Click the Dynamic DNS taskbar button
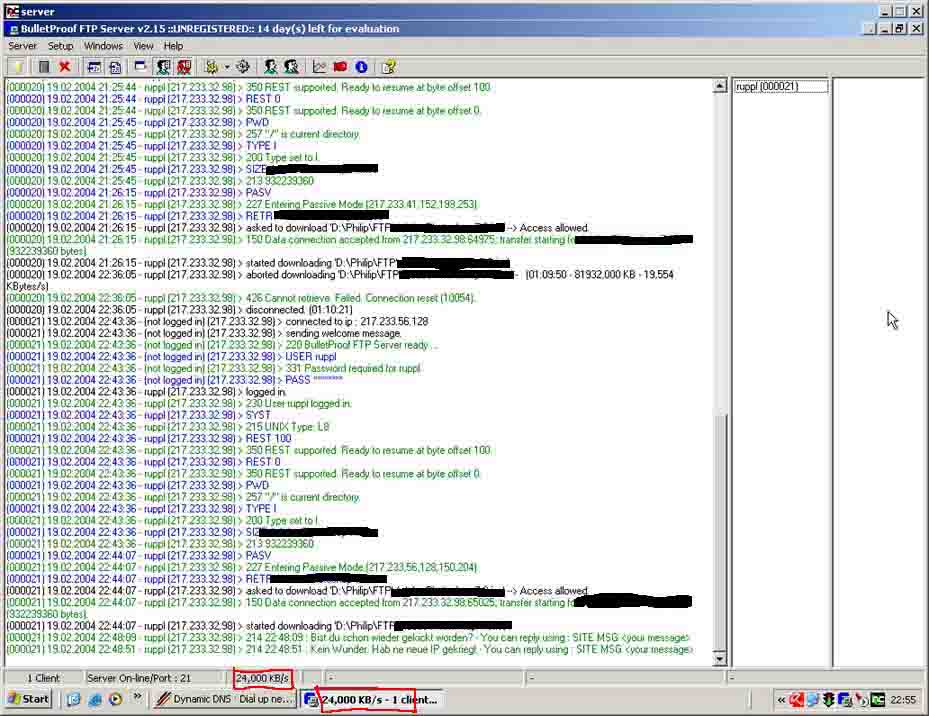This screenshot has height=716, width=929. [x=225, y=699]
